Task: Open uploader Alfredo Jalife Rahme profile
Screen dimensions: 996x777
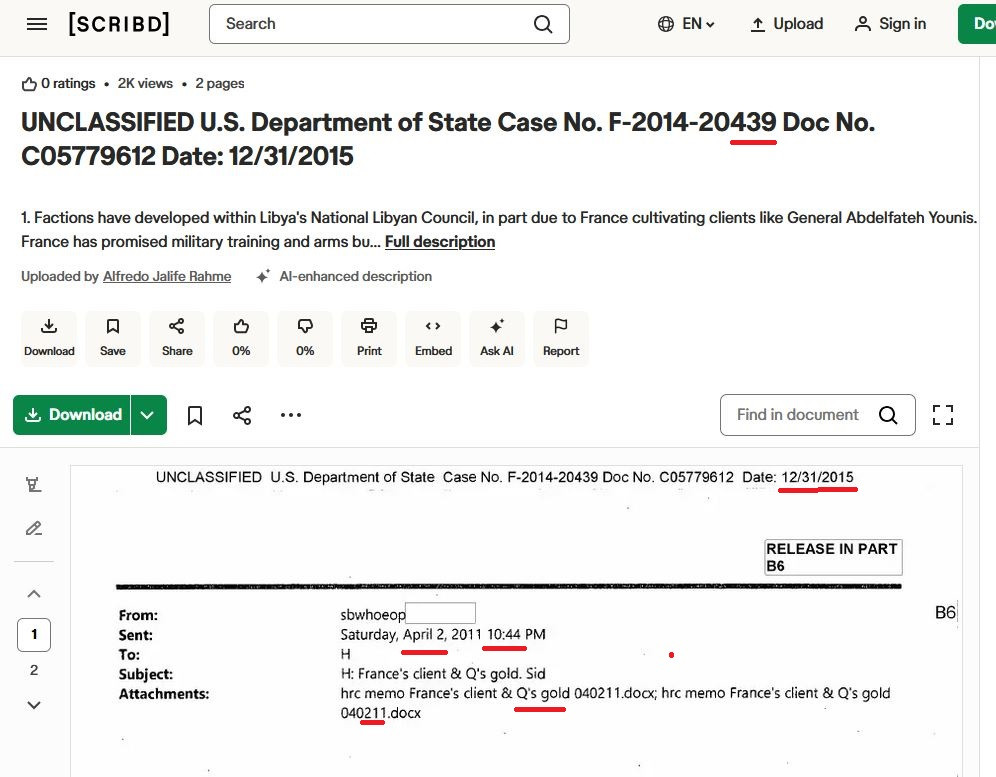Action: 167,277
